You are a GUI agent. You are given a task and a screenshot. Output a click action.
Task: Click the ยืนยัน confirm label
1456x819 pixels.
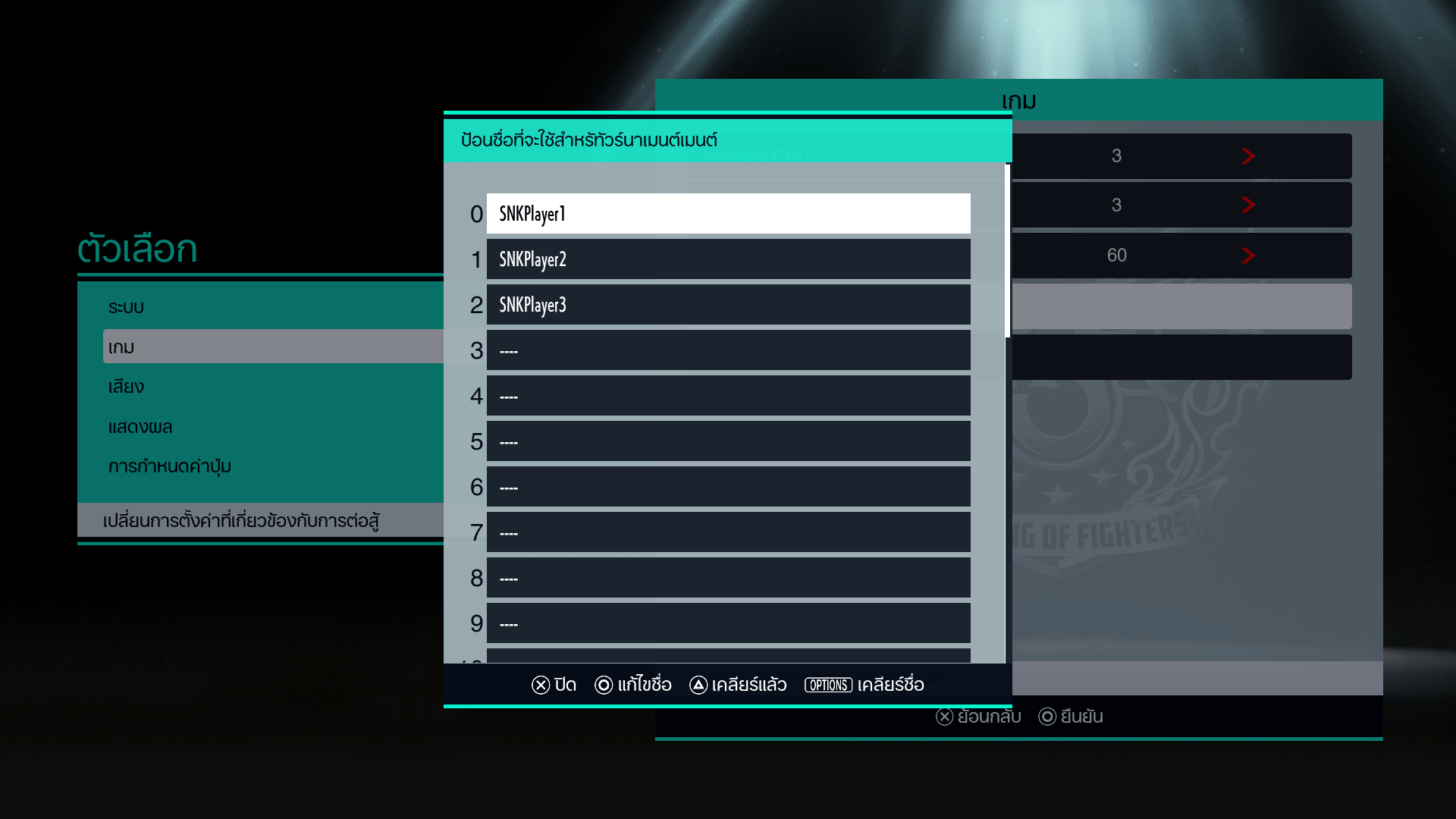click(1082, 717)
